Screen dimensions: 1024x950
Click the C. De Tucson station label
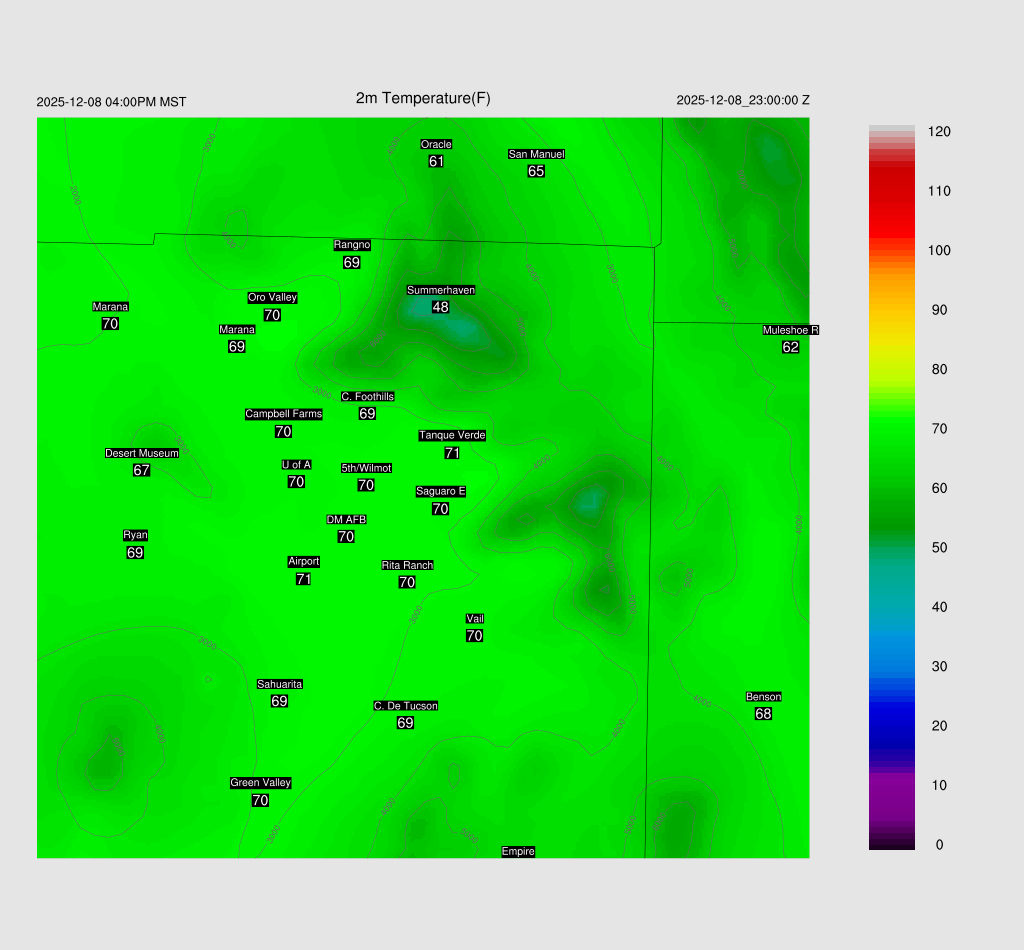(405, 706)
